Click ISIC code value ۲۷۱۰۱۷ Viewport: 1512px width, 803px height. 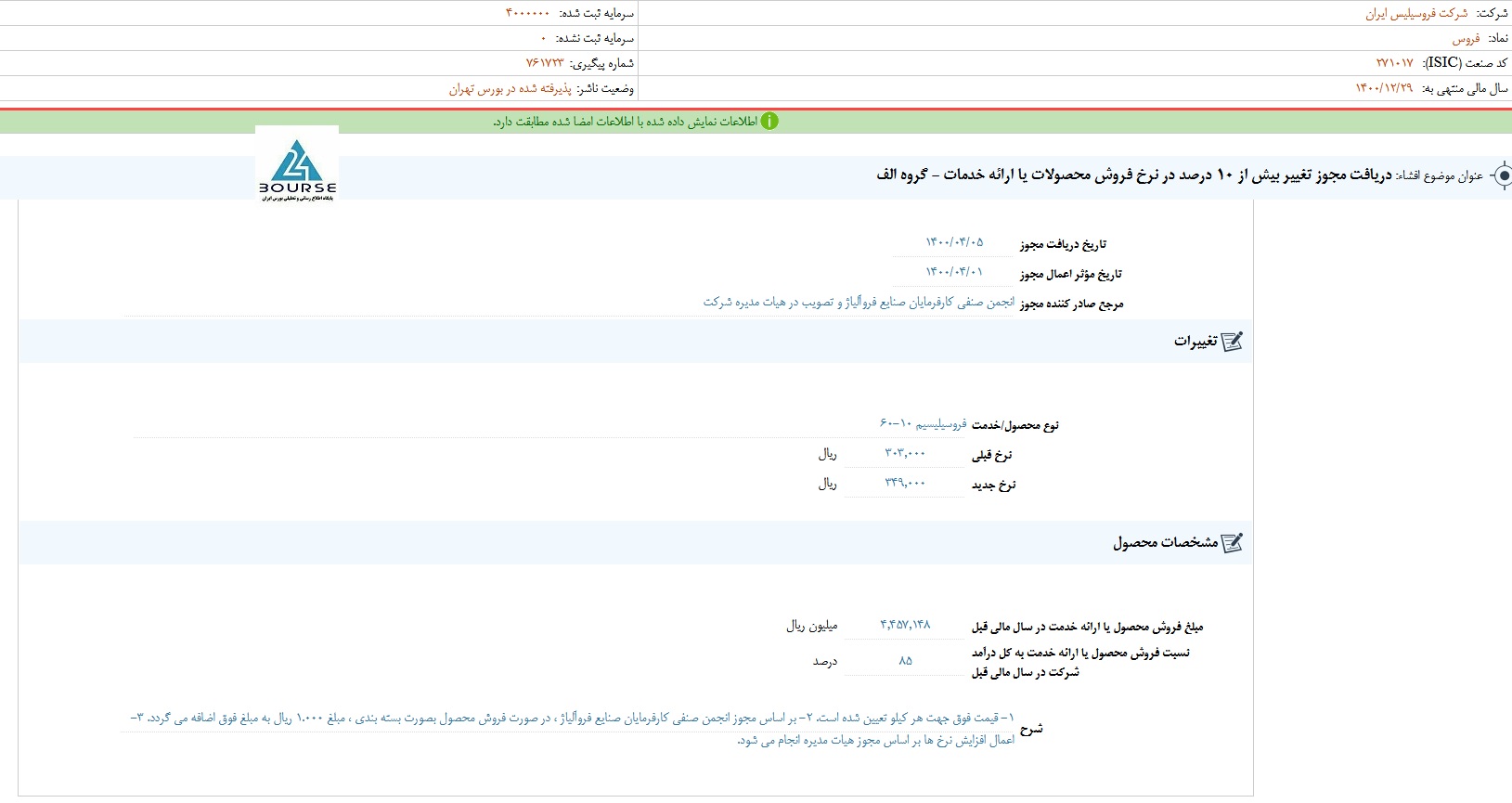coord(1395,63)
